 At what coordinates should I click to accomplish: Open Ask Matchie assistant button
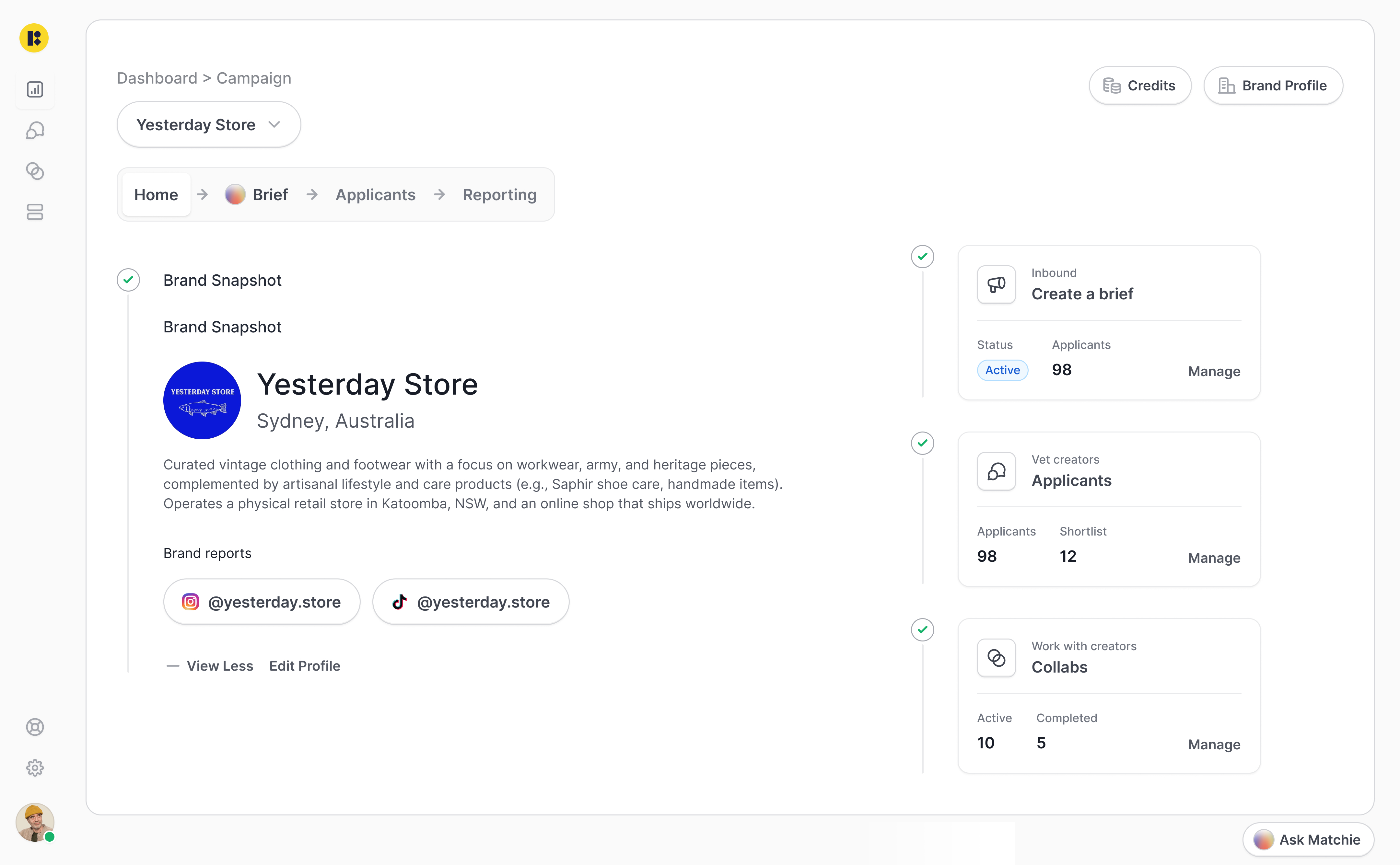[x=1309, y=840]
